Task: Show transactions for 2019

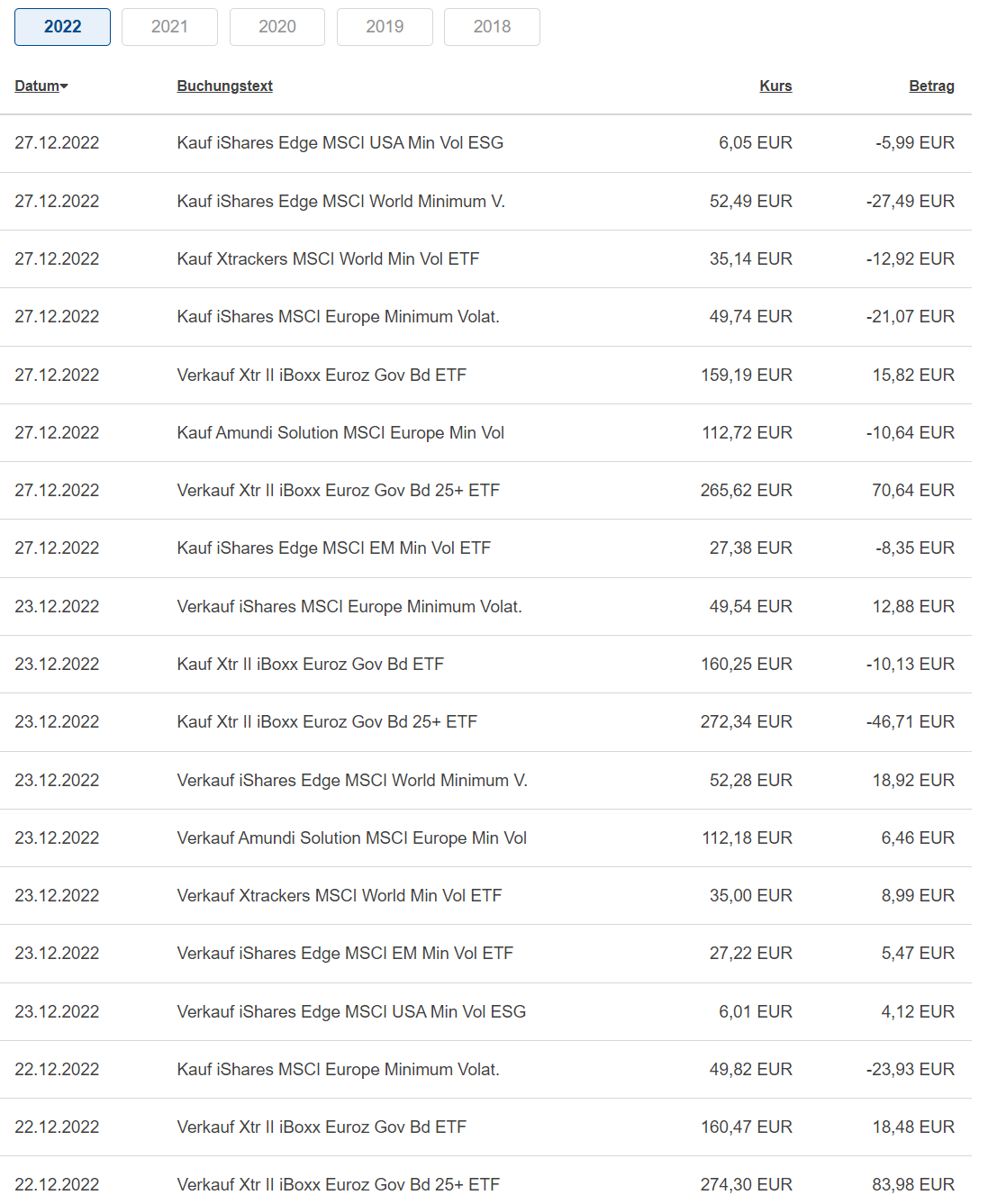Action: pos(385,27)
